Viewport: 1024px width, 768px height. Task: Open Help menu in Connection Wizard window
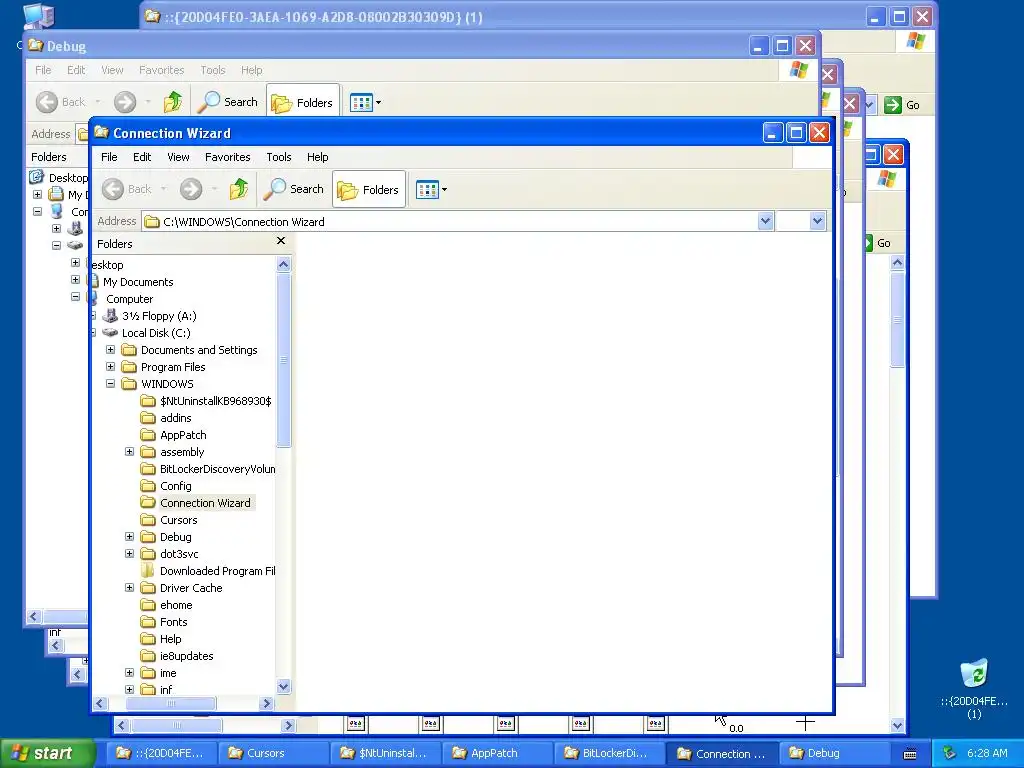[317, 157]
